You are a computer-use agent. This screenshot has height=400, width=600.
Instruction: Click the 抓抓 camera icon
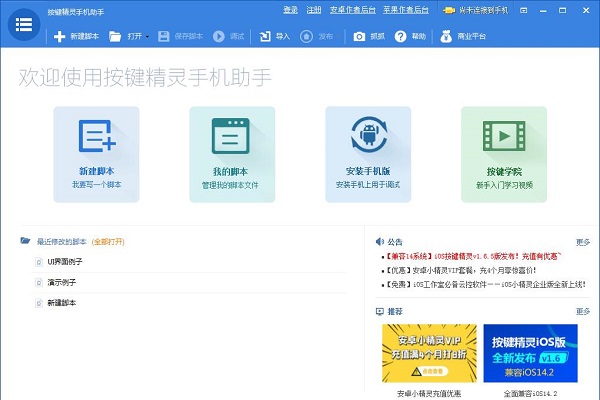pos(359,36)
